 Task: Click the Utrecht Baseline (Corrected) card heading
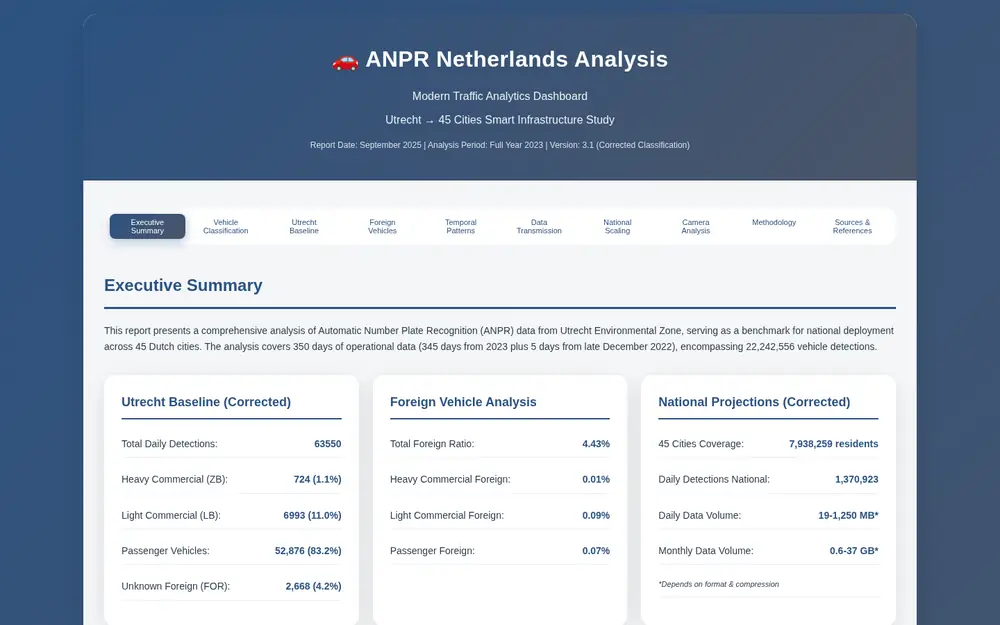coord(206,402)
